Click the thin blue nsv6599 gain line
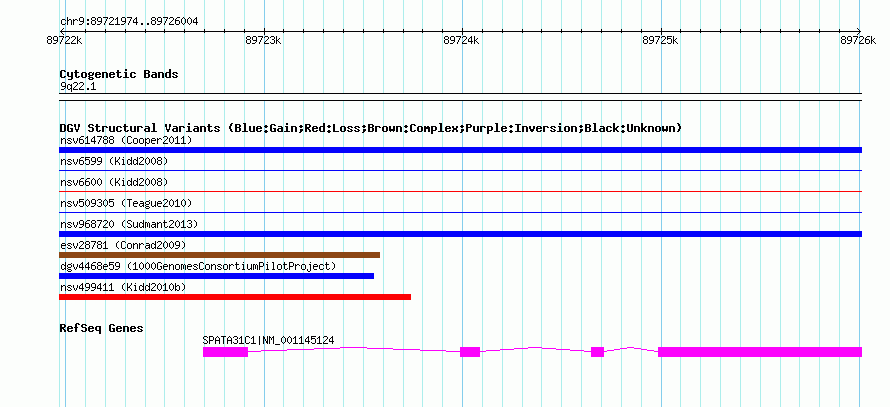 point(460,170)
